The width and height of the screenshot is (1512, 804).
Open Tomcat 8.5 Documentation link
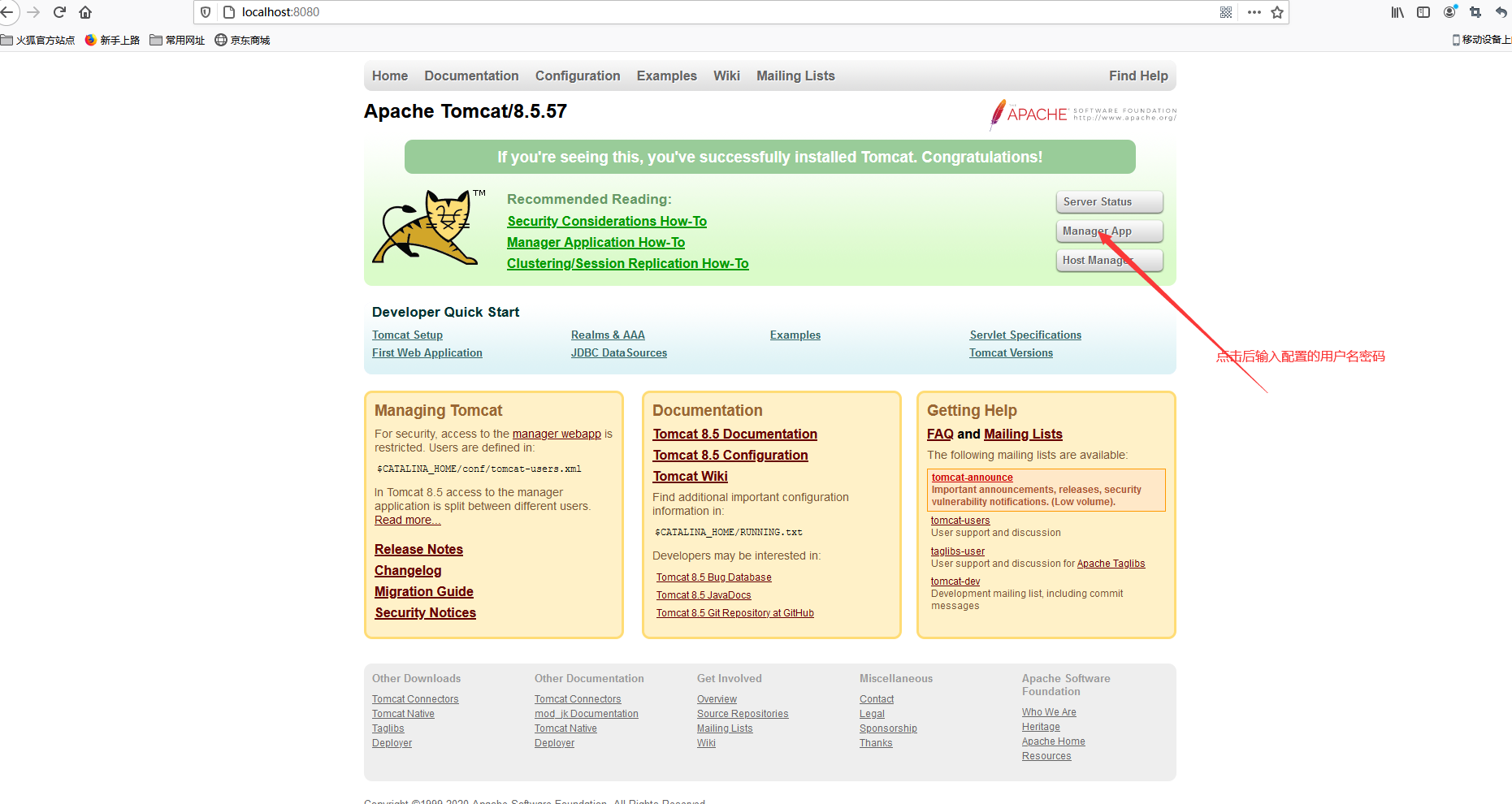[x=735, y=434]
